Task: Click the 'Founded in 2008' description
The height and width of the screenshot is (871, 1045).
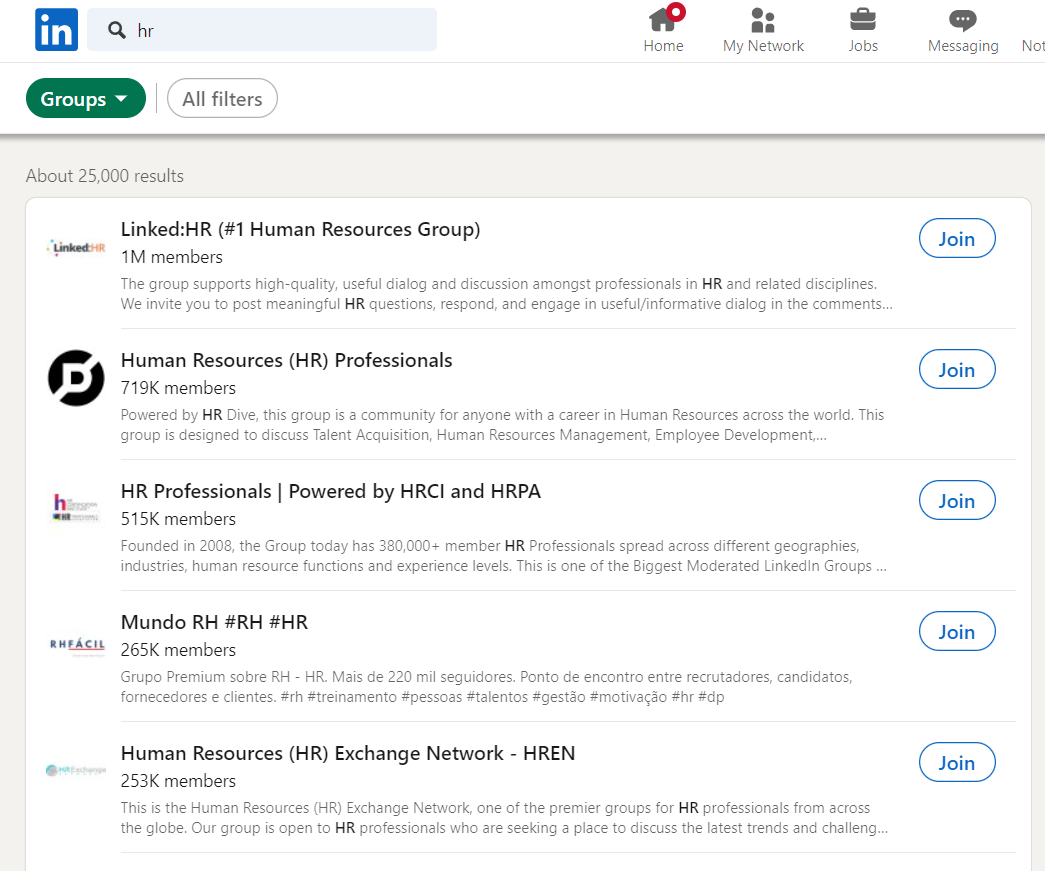Action: (504, 556)
